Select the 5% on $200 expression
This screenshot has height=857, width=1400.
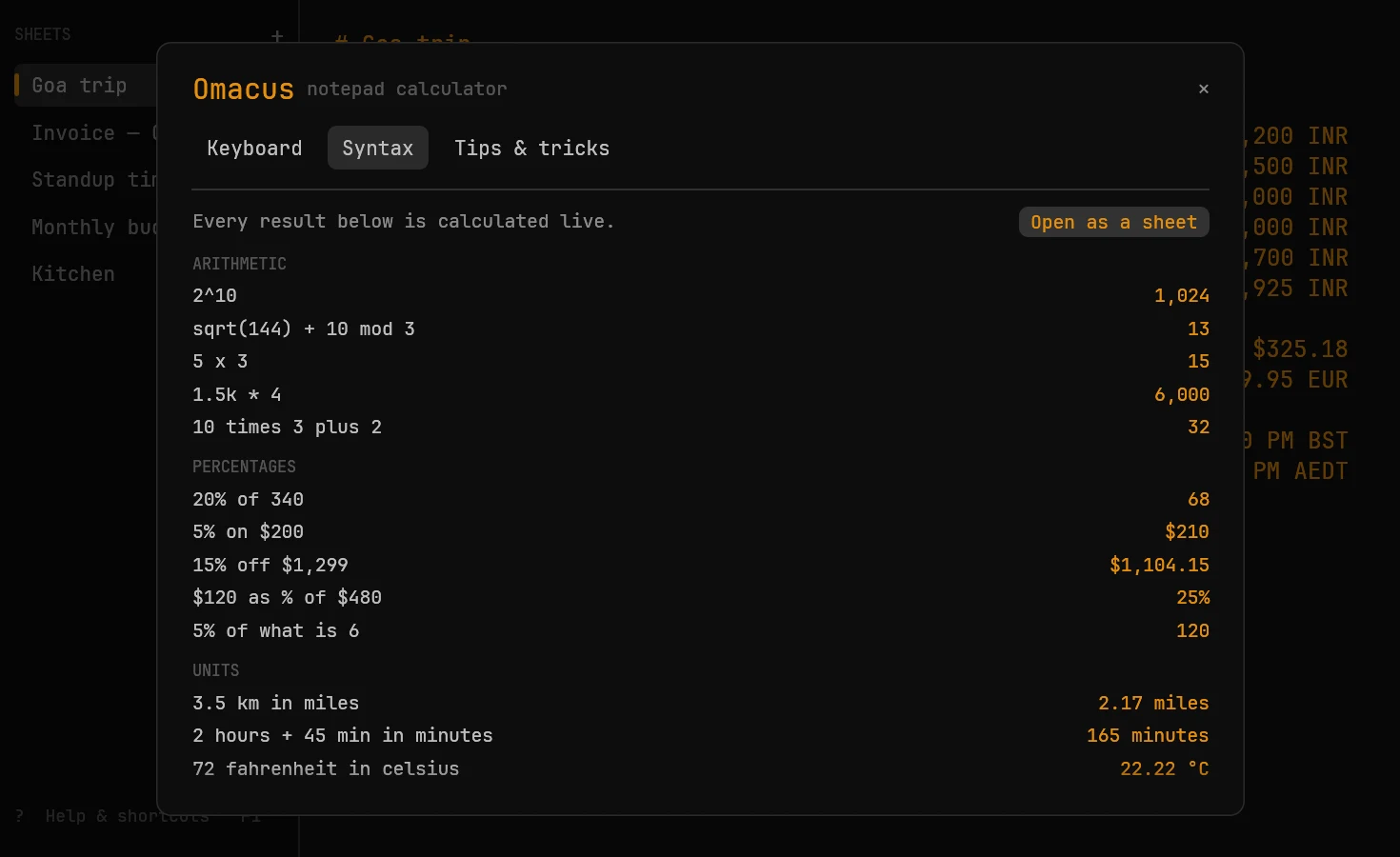coord(249,531)
